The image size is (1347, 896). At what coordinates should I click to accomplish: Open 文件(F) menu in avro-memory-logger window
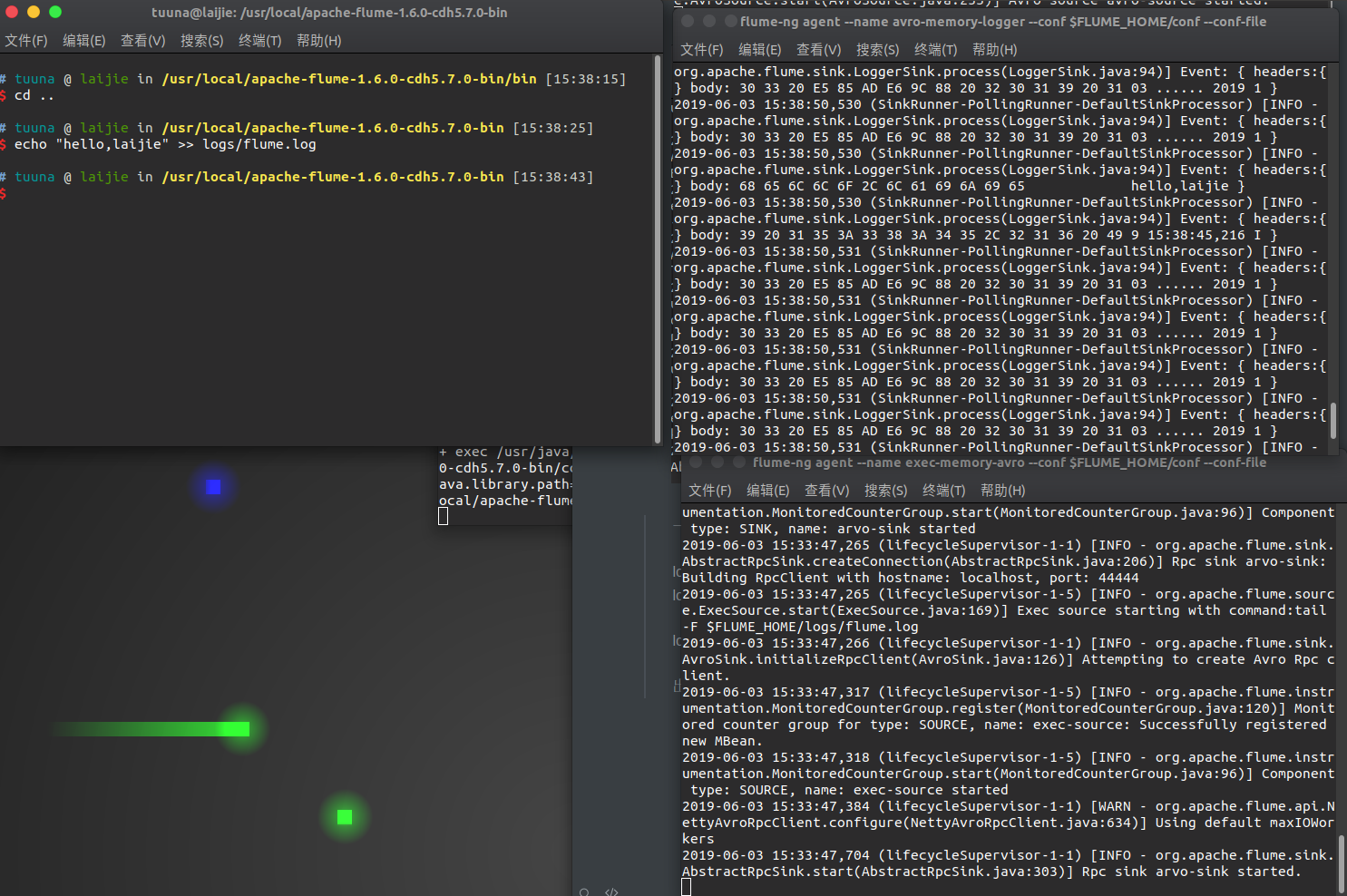702,50
